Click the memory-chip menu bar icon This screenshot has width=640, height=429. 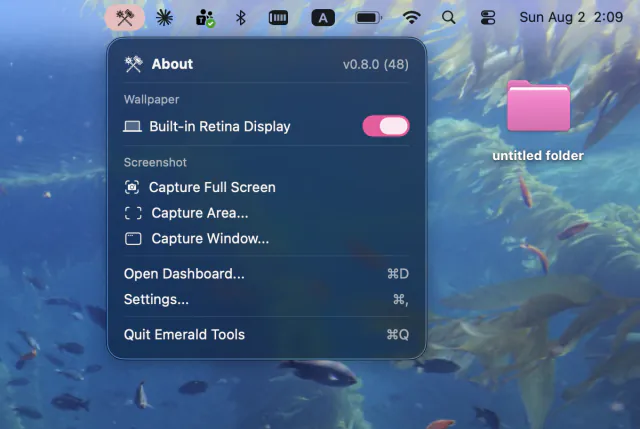click(278, 18)
